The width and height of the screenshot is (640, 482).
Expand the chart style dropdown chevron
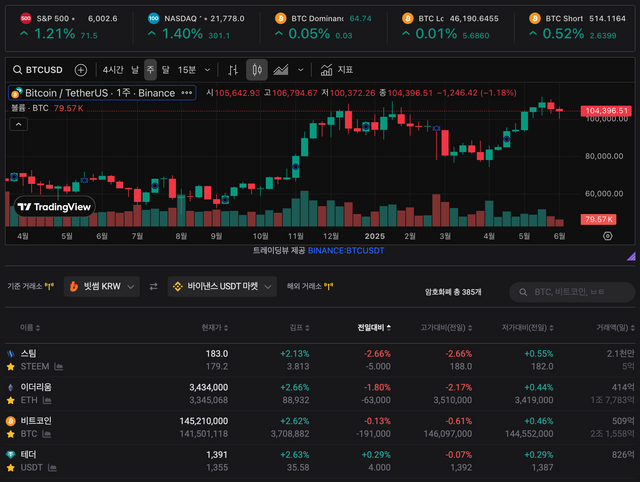301,70
